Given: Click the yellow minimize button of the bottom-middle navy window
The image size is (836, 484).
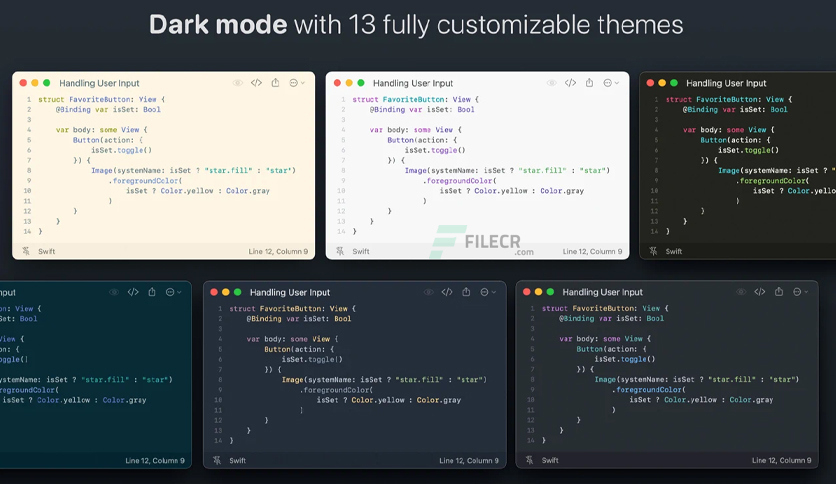Looking at the screenshot, I should tap(226, 292).
